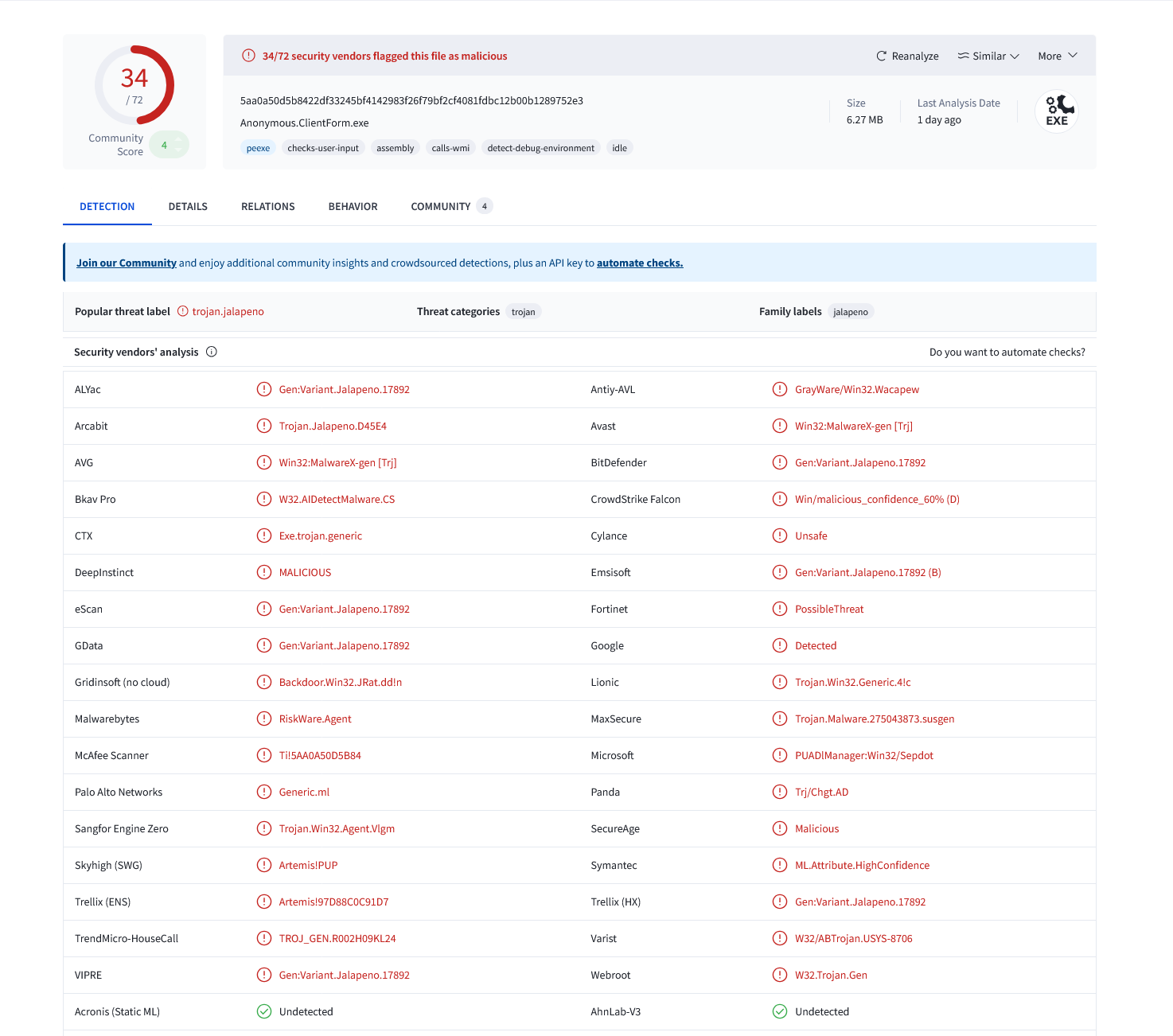1173x1036 pixels.
Task: Click the Sangfor Engine Zero vendor name
Action: [x=122, y=828]
